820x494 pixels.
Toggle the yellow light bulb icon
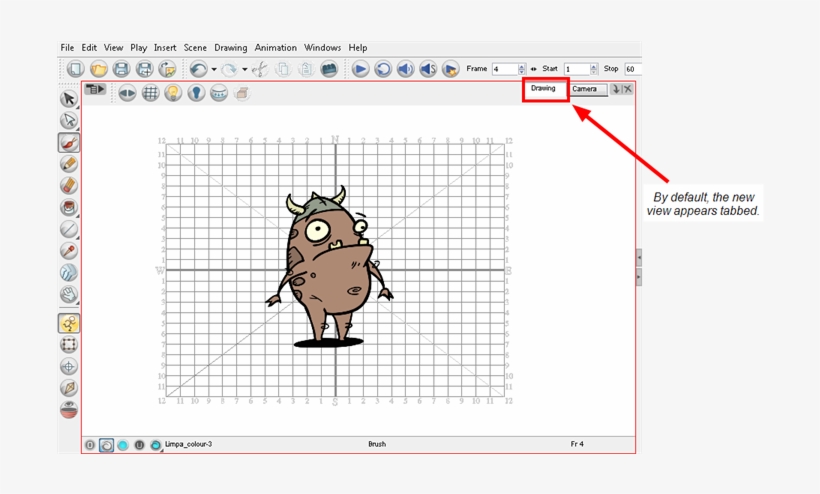click(173, 93)
